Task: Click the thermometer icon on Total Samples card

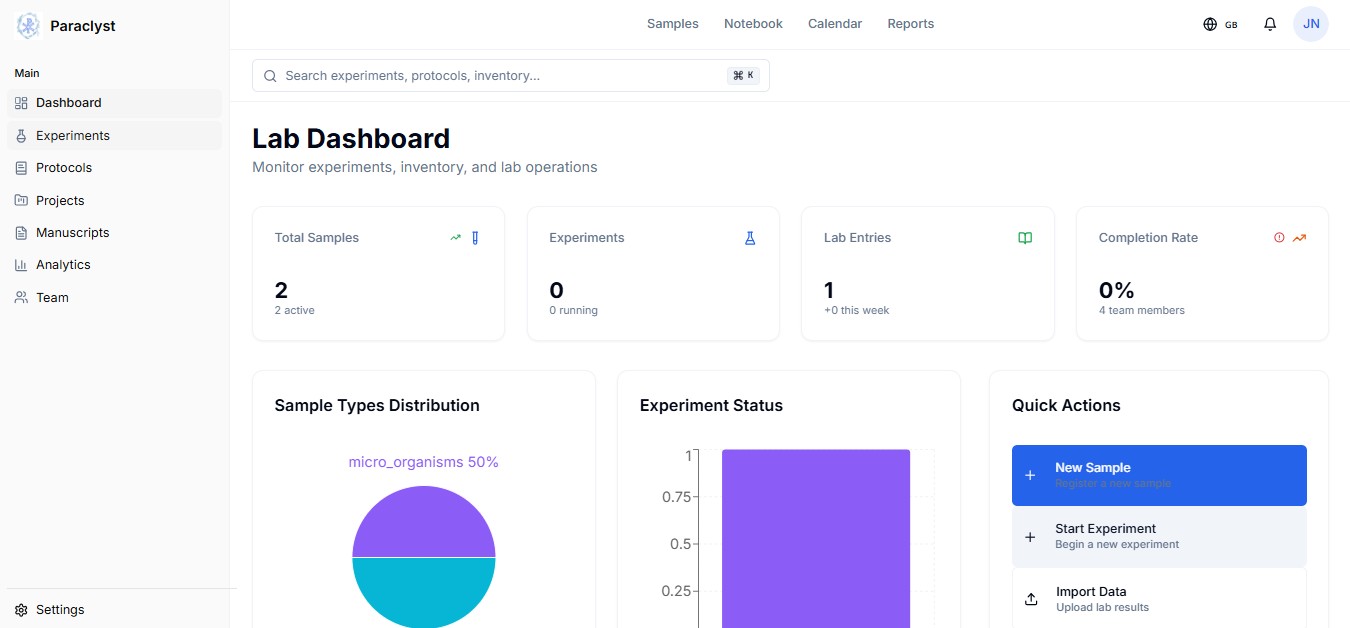Action: [x=475, y=238]
